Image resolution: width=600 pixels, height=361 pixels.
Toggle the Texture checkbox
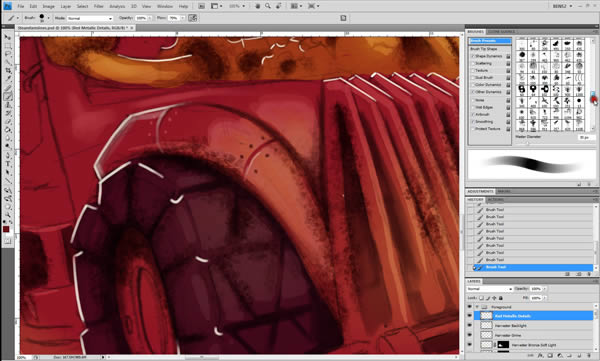point(473,71)
